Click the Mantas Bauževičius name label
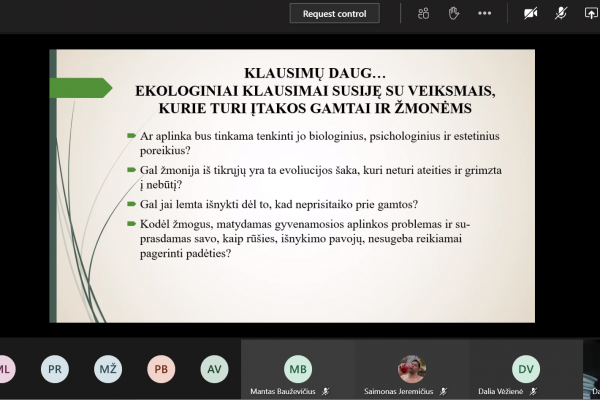Viewport: 600px width, 400px height. [283, 392]
